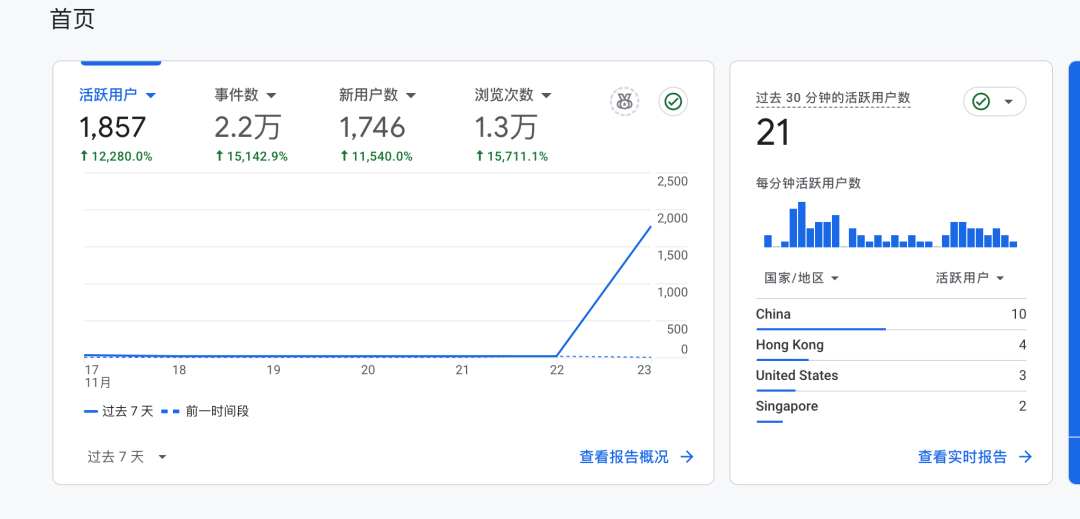Open the 活跃用户 metric dropdown
The height and width of the screenshot is (519, 1080).
point(118,95)
